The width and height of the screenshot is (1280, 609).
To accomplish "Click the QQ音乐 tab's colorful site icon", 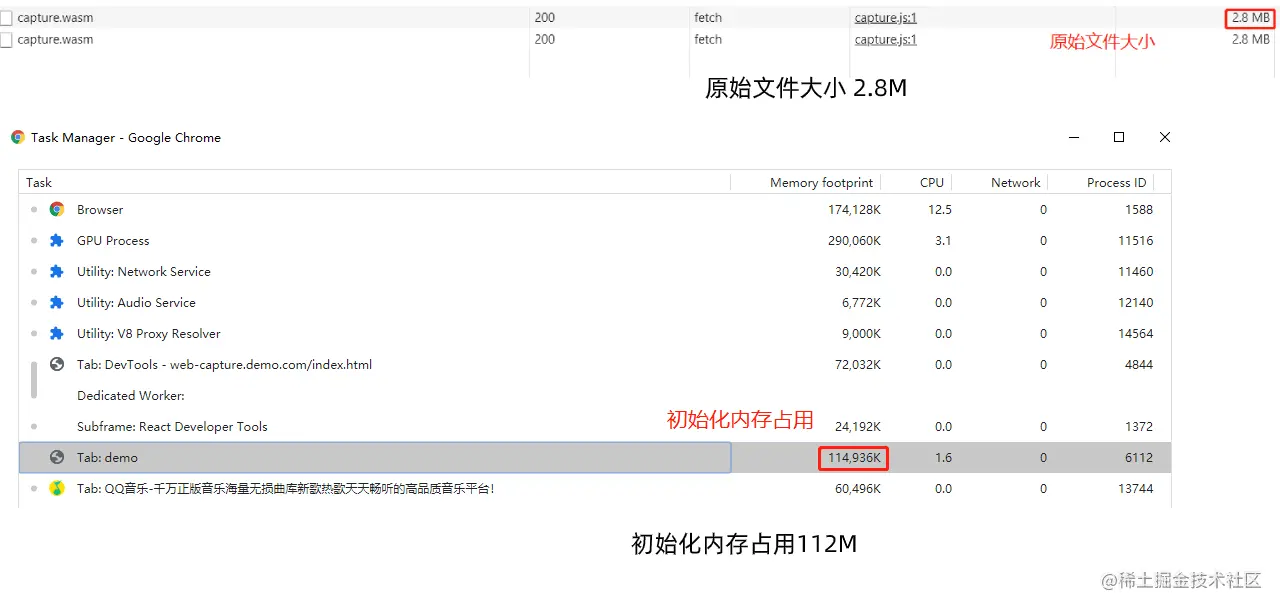I will (58, 488).
